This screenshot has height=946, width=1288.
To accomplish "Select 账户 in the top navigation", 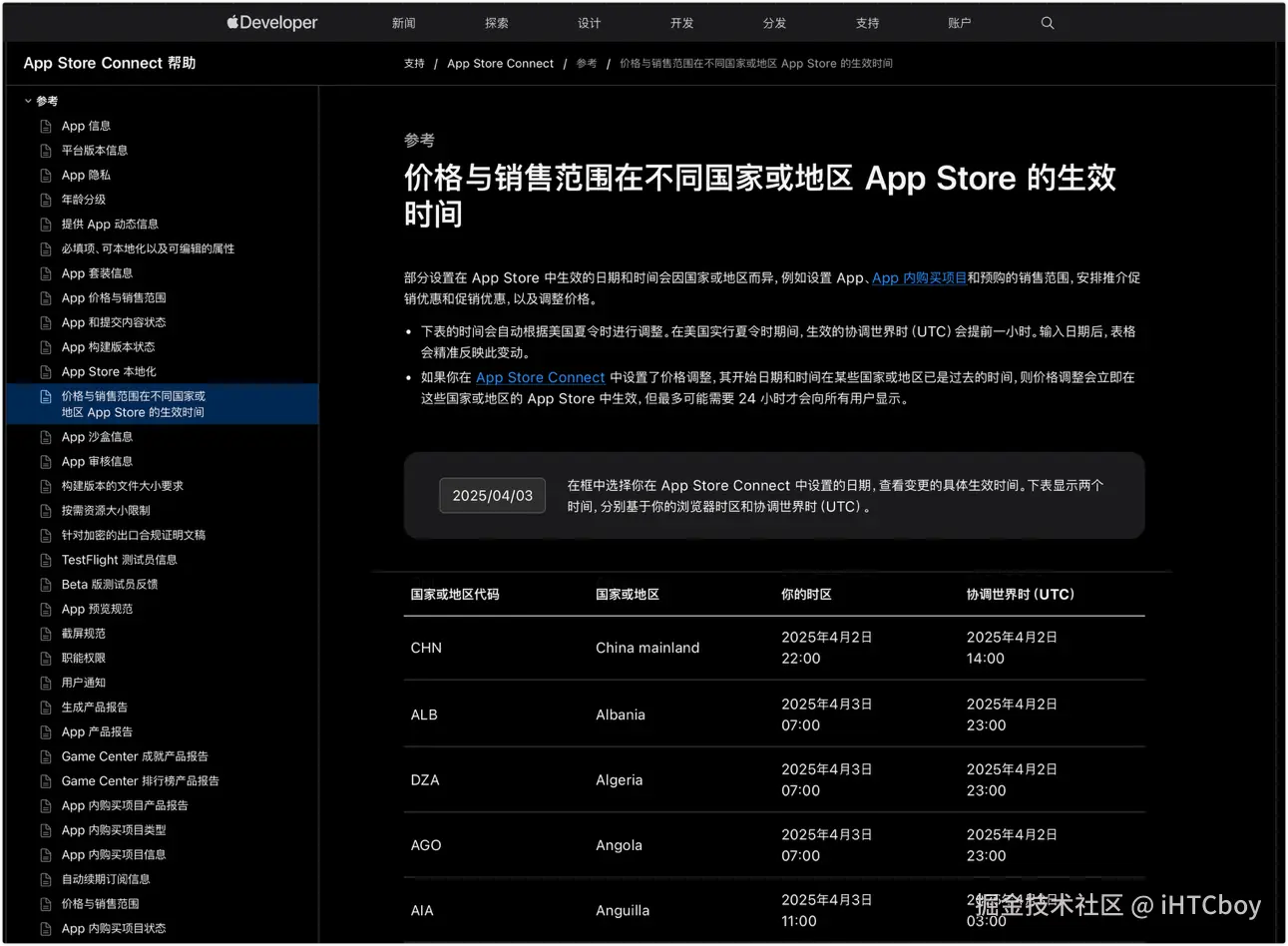I will [960, 22].
